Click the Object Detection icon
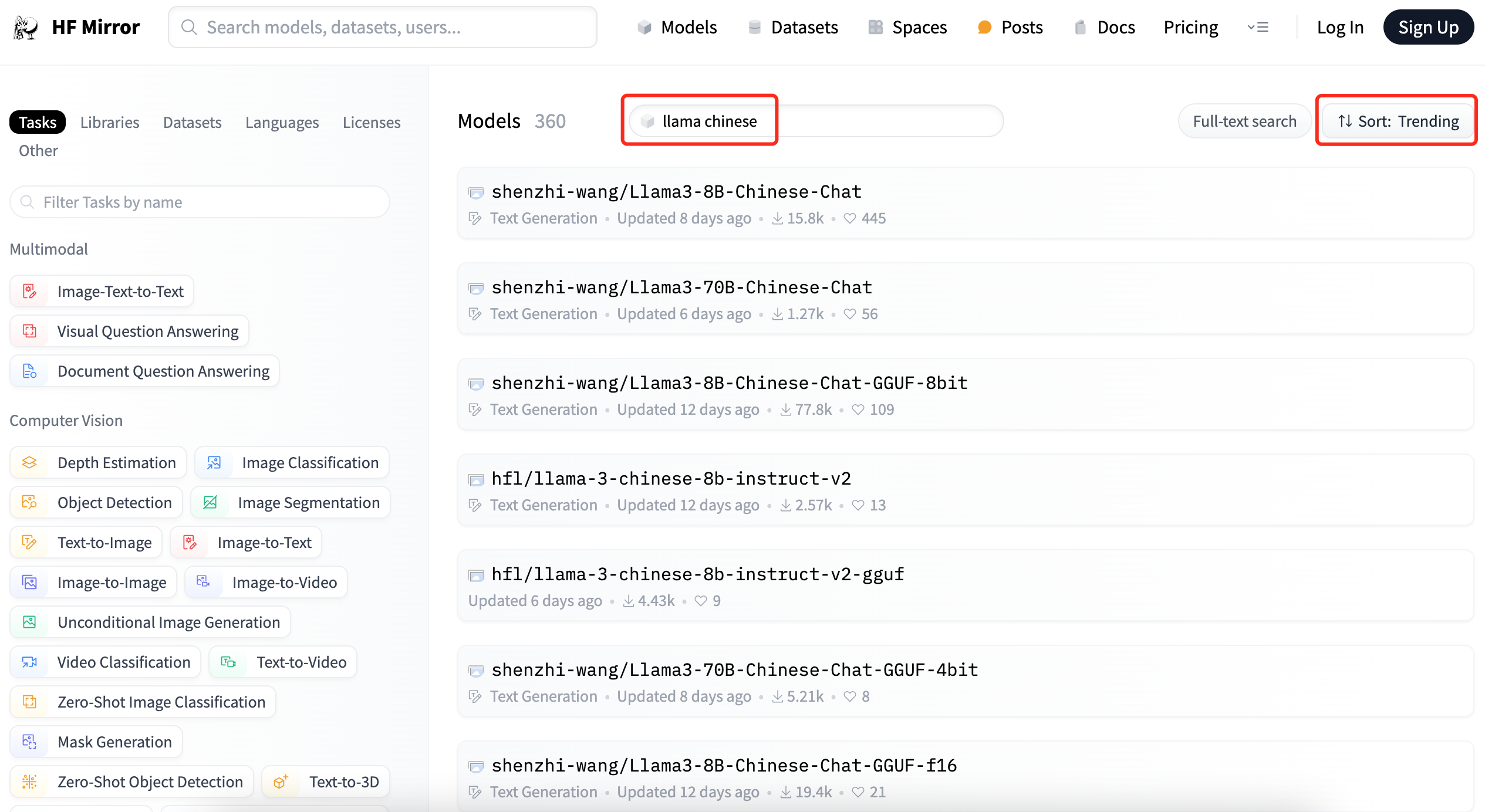Image resolution: width=1485 pixels, height=812 pixels. click(x=28, y=502)
